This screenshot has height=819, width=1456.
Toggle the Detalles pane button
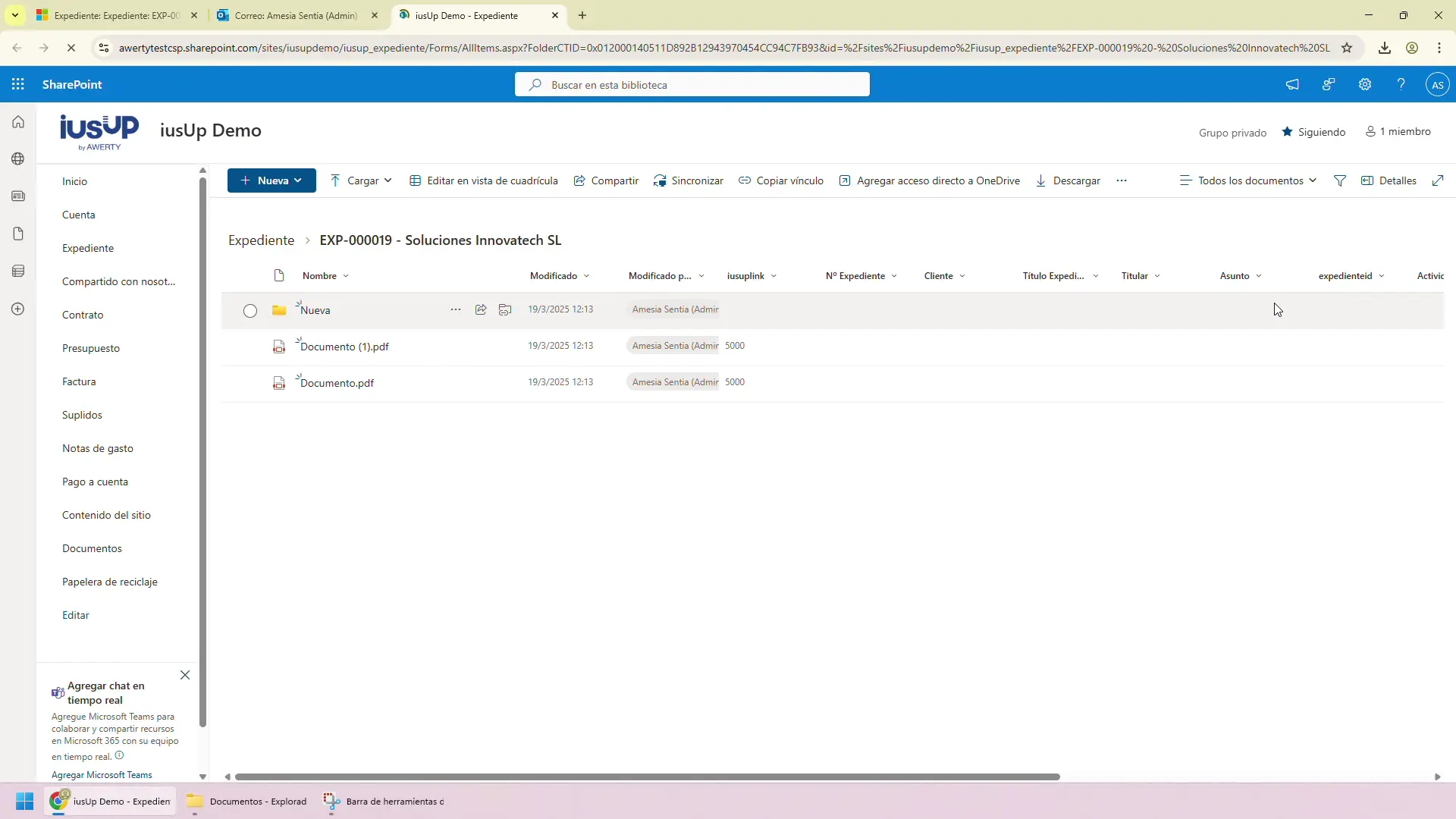[1389, 180]
